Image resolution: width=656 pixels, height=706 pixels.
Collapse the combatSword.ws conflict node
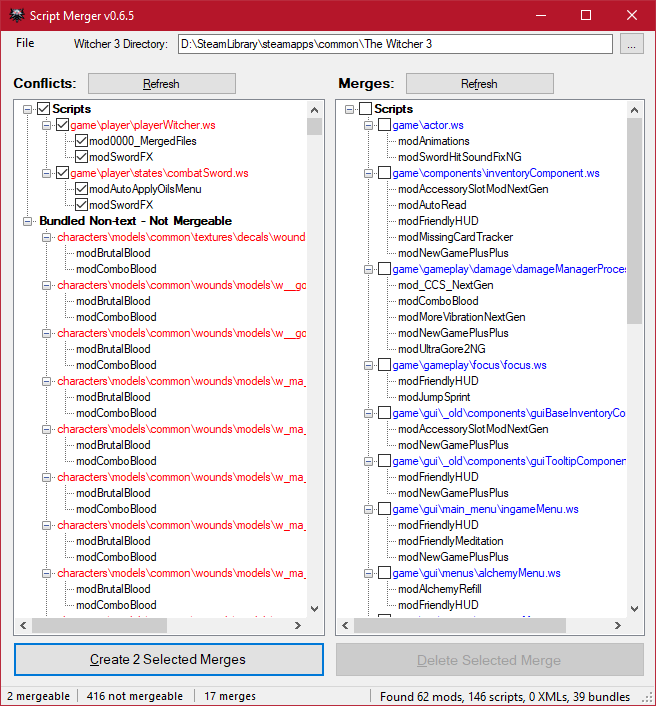[46, 173]
